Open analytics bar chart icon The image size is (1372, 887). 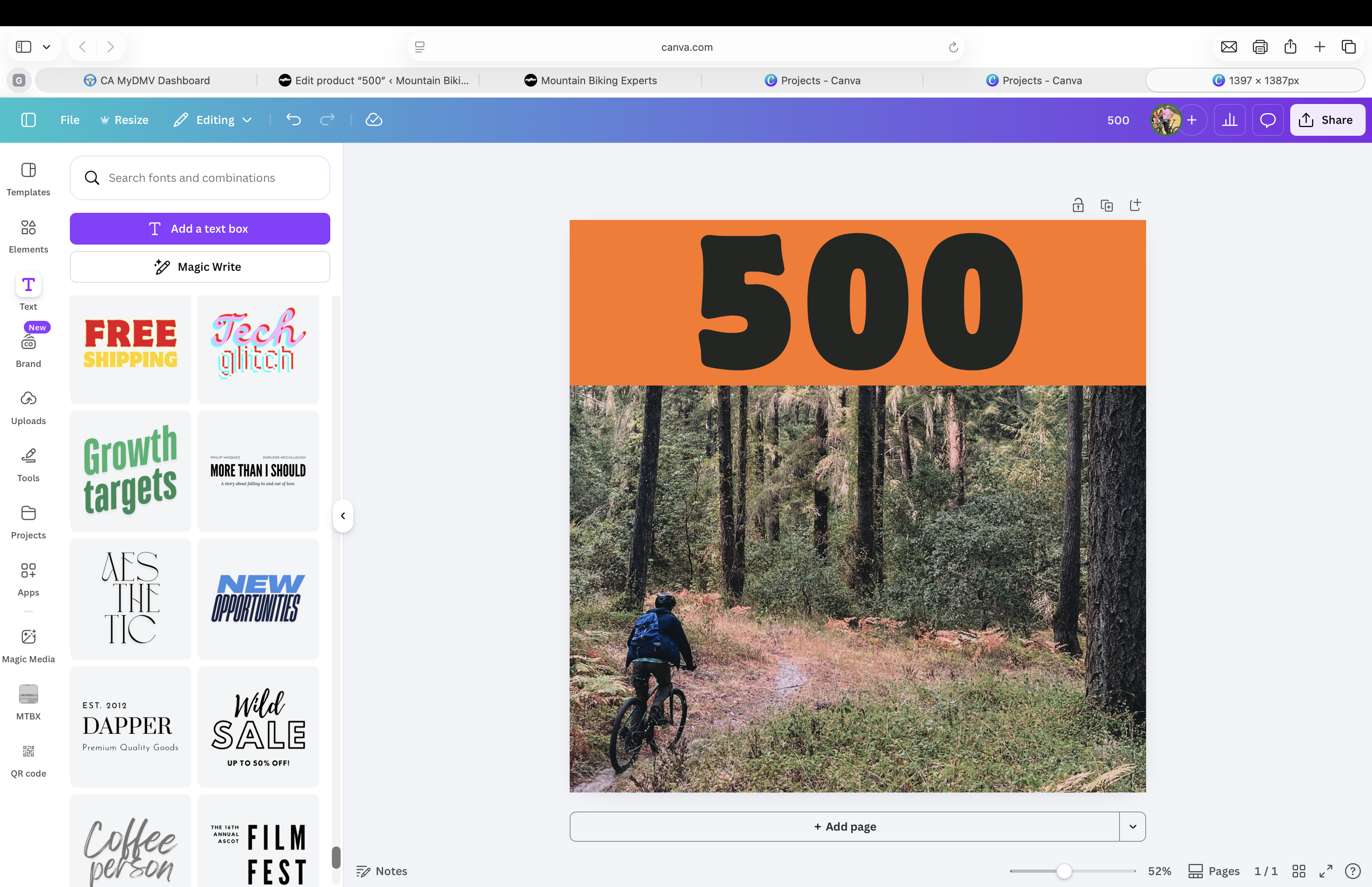(1230, 120)
